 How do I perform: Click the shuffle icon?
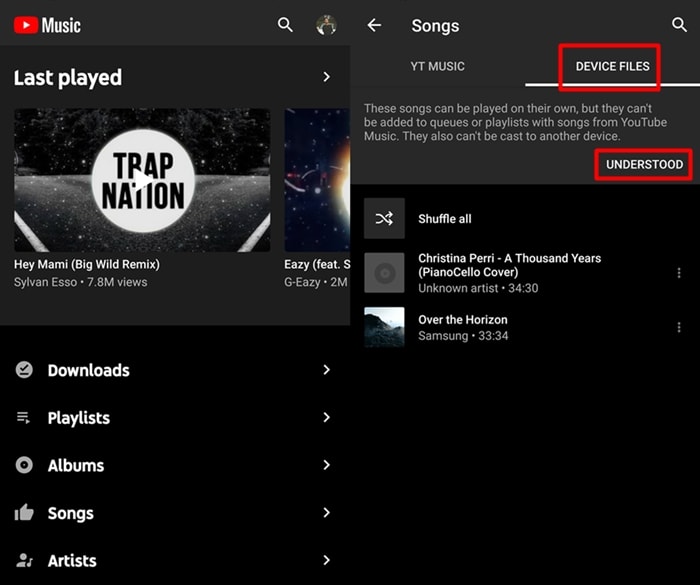pyautogui.click(x=384, y=218)
